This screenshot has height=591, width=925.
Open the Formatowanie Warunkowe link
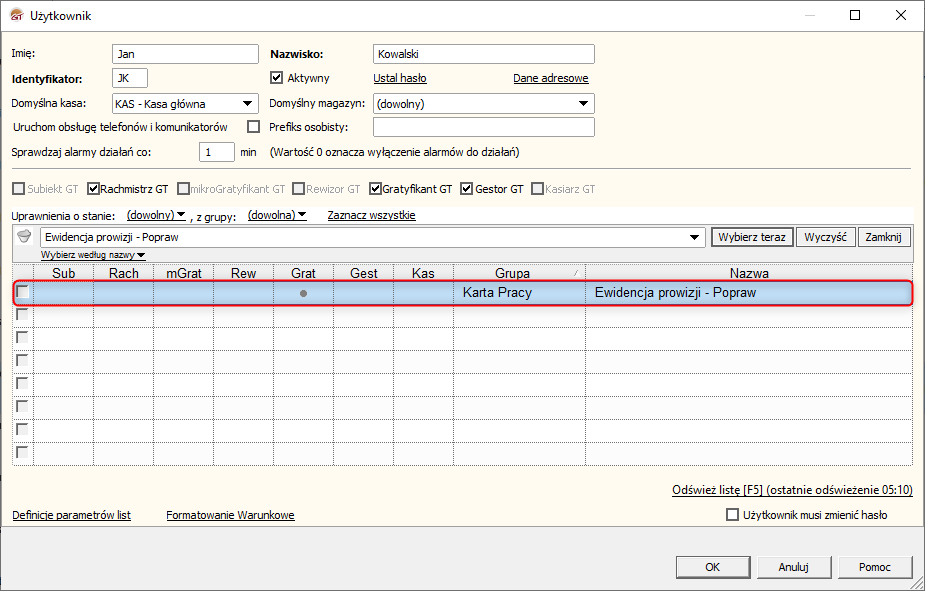[x=230, y=515]
